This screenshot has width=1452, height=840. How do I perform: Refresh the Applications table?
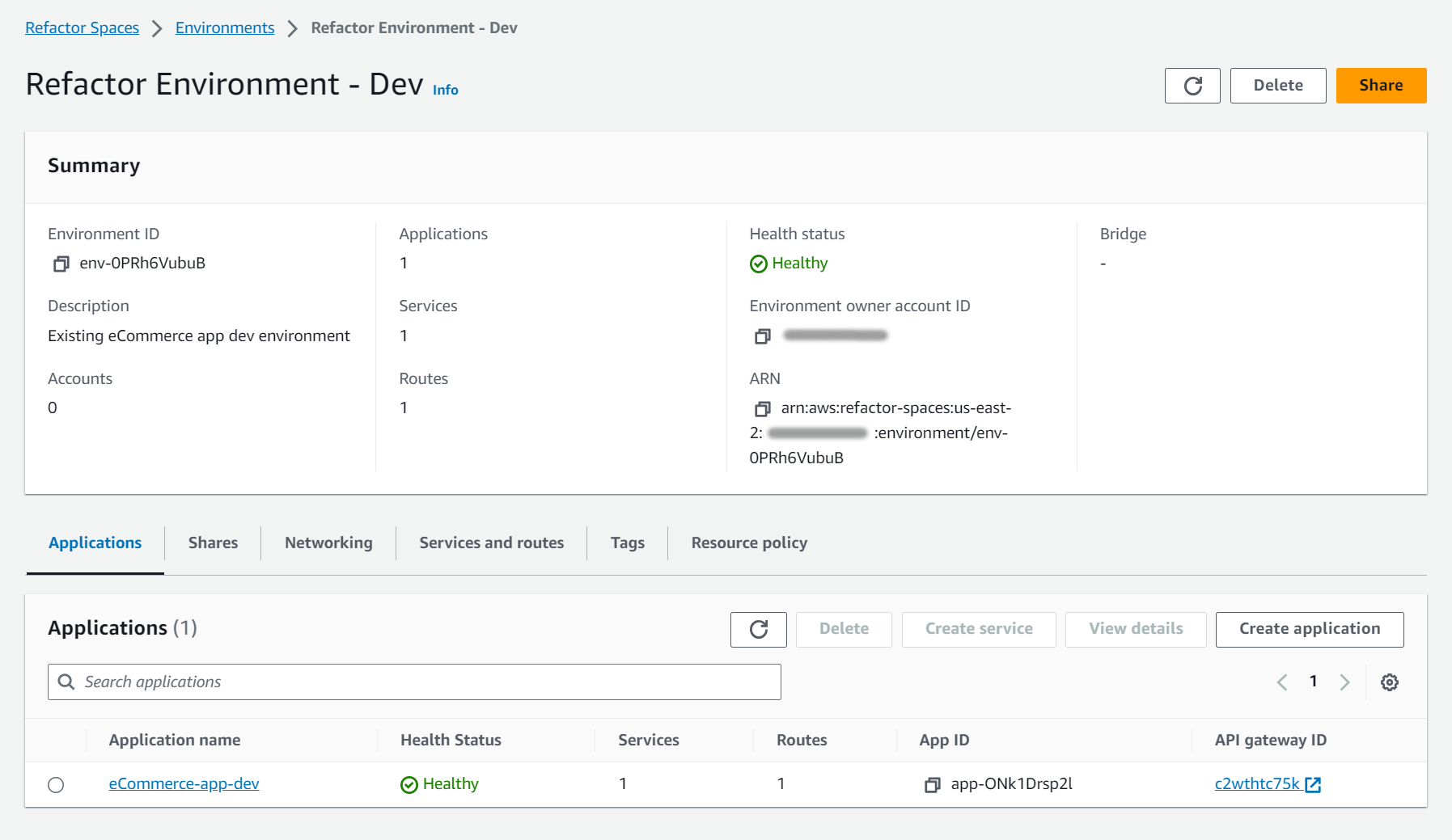[758, 629]
